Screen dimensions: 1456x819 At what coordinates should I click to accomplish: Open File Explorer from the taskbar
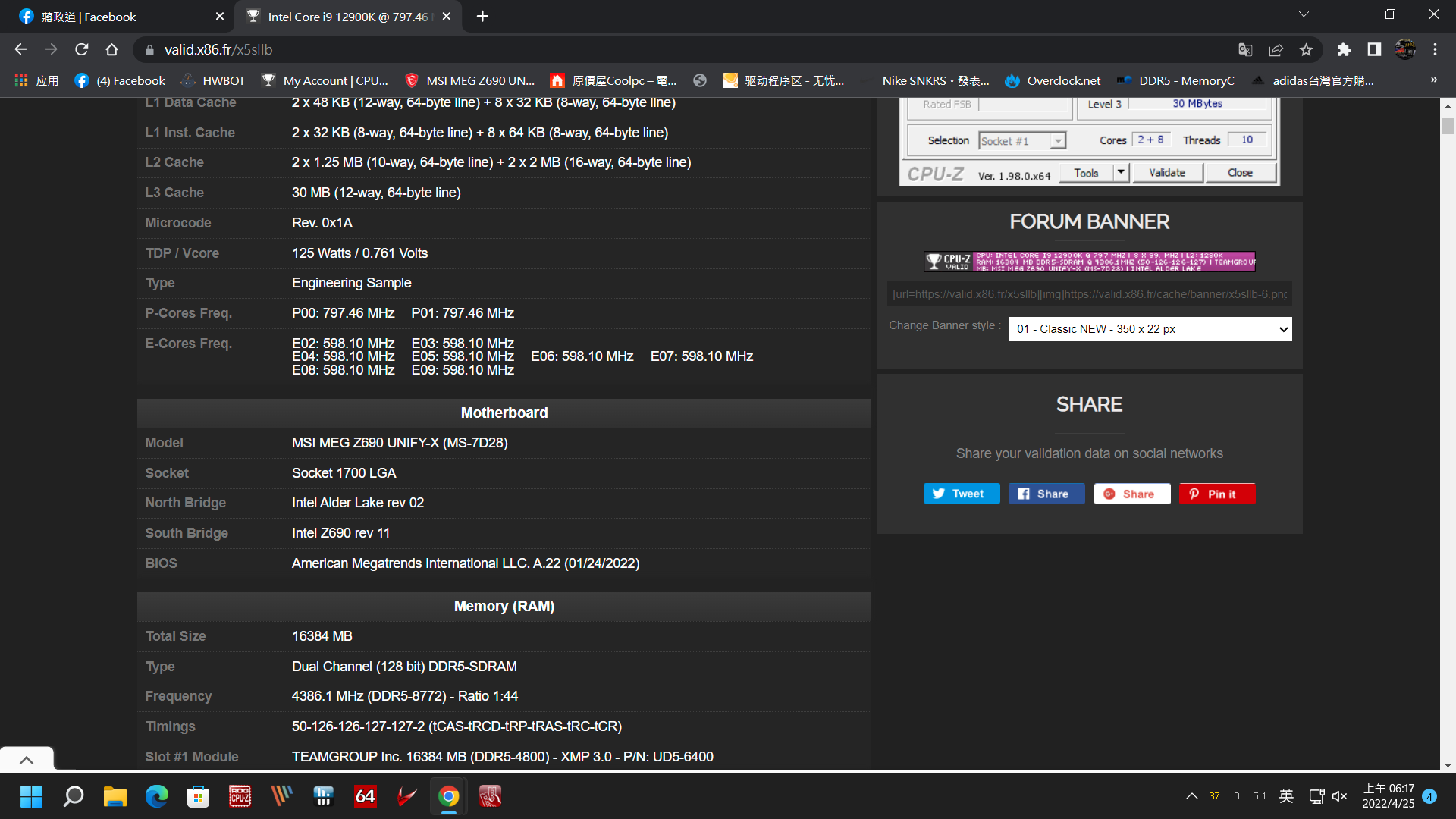(115, 796)
